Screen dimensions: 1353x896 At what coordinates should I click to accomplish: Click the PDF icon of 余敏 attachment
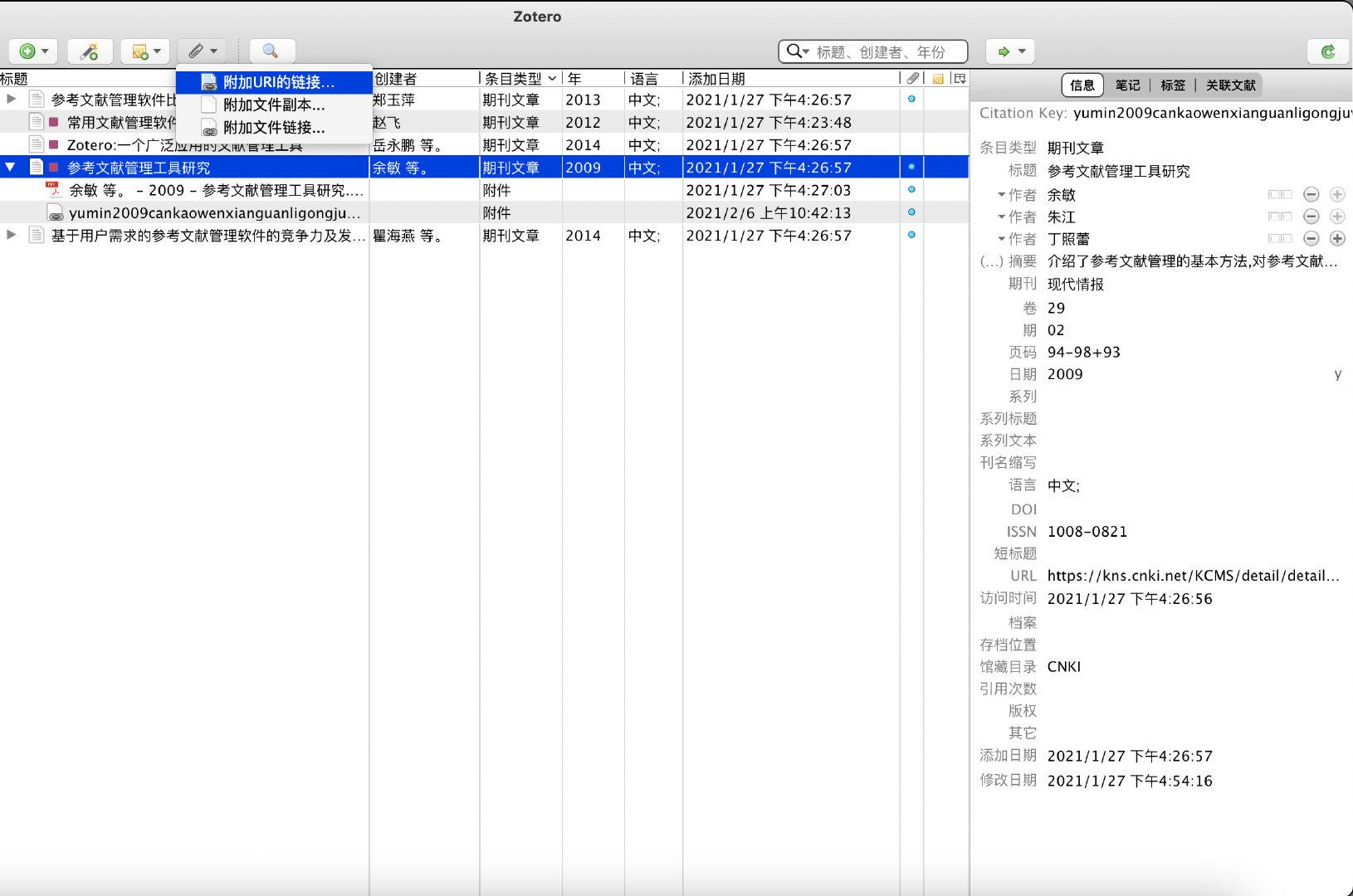(x=54, y=190)
